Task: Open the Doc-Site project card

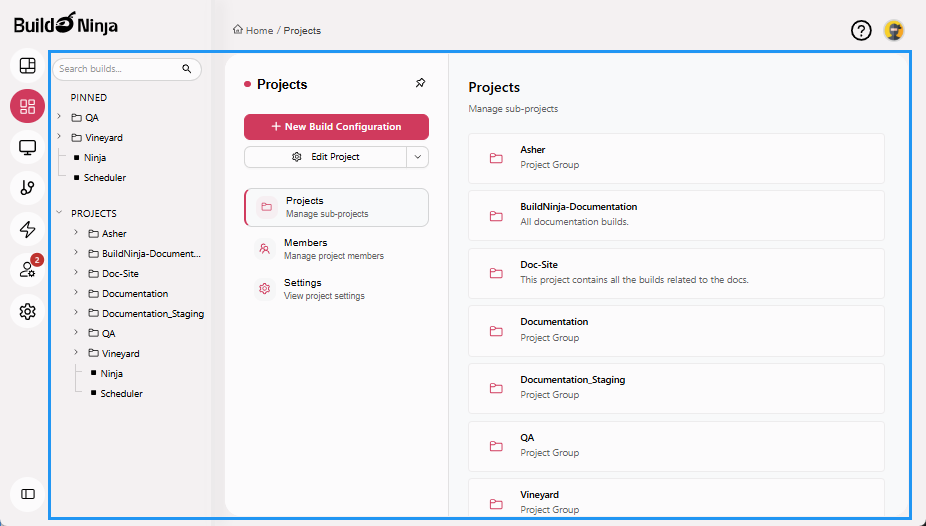Action: pos(676,273)
